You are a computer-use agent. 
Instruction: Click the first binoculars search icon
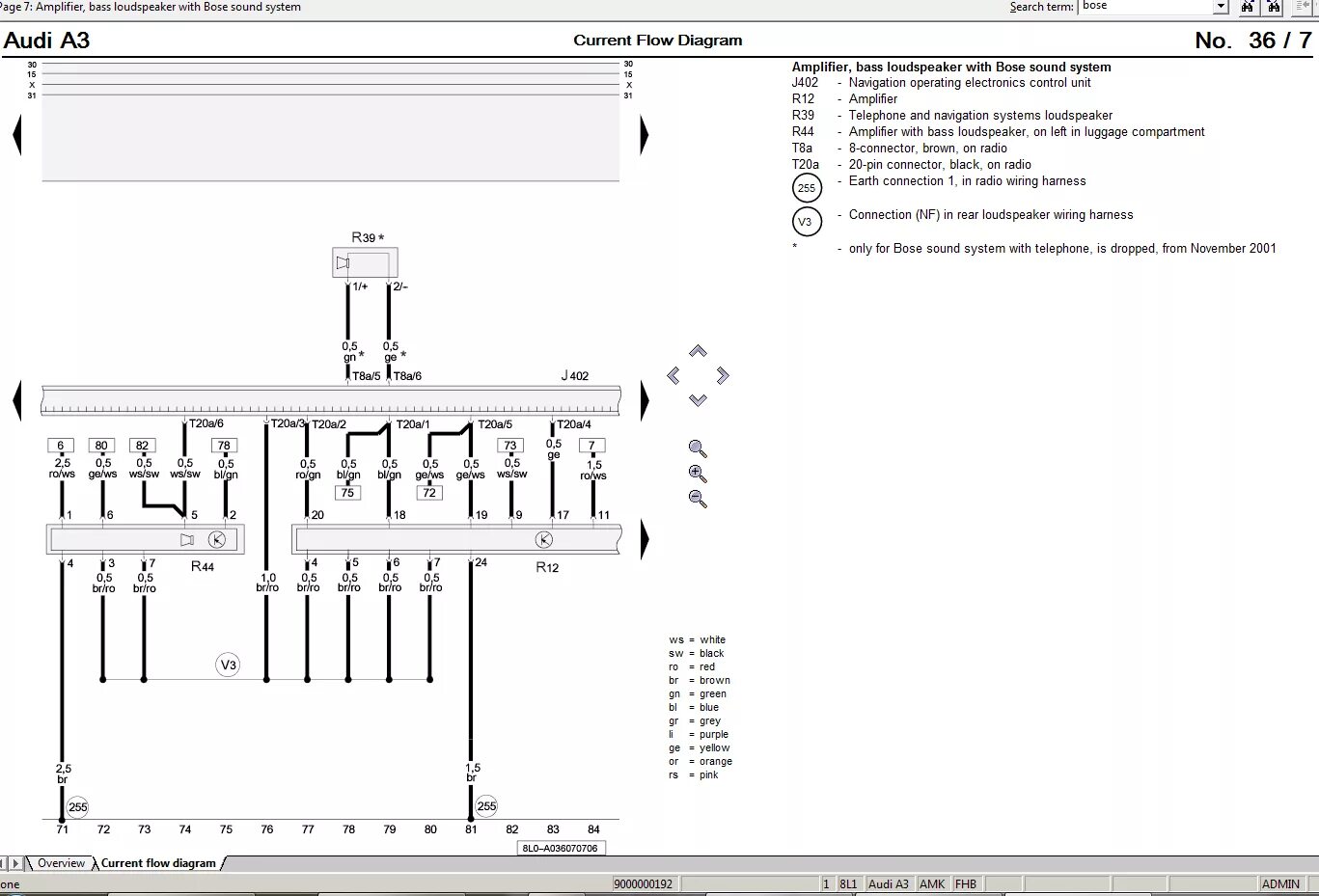tap(1248, 7)
